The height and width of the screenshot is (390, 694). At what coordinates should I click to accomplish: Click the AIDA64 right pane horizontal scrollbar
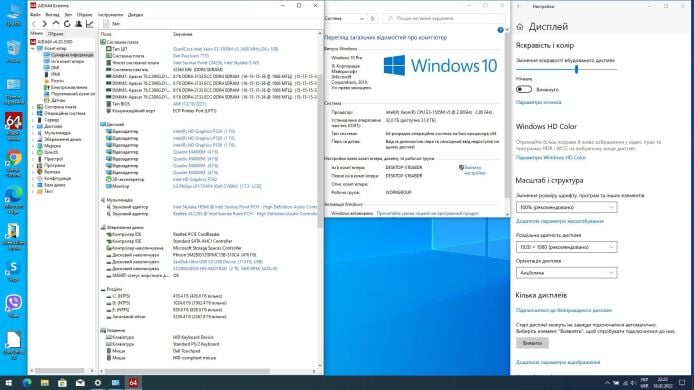(186, 371)
